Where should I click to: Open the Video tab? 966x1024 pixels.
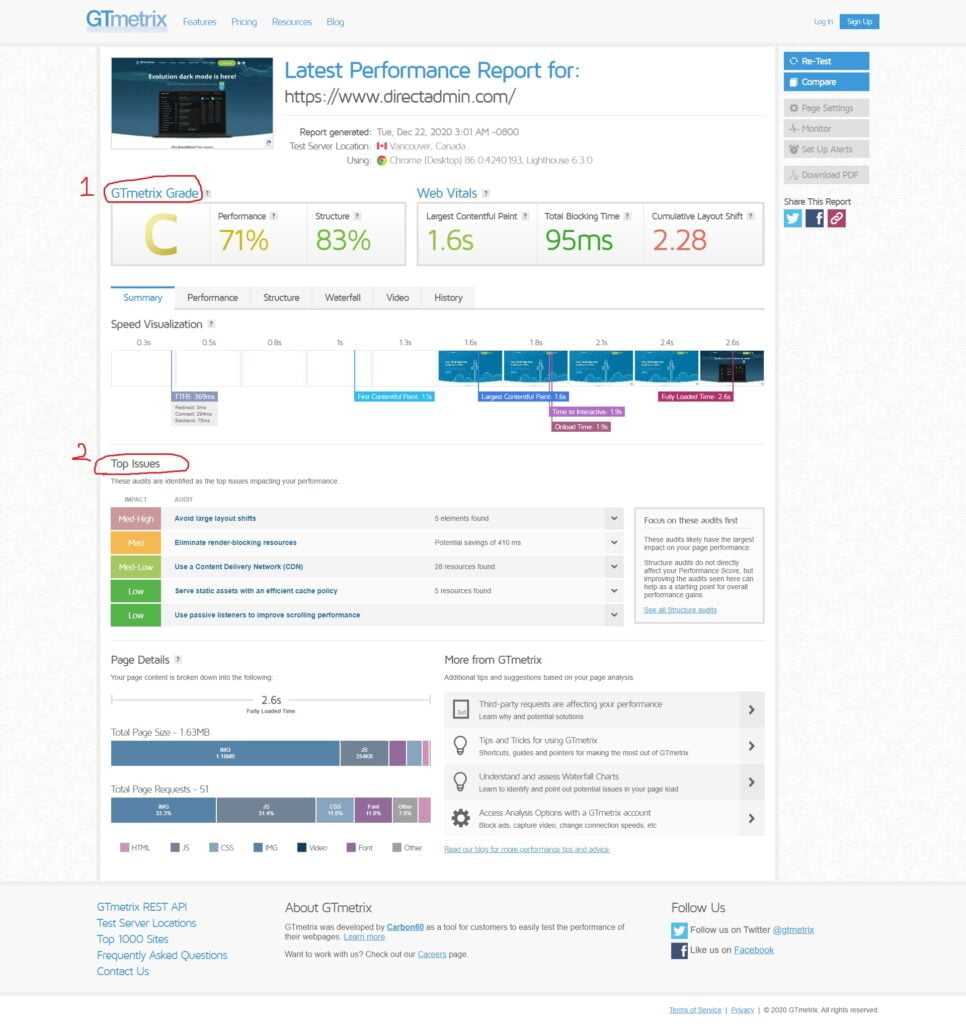tap(397, 298)
